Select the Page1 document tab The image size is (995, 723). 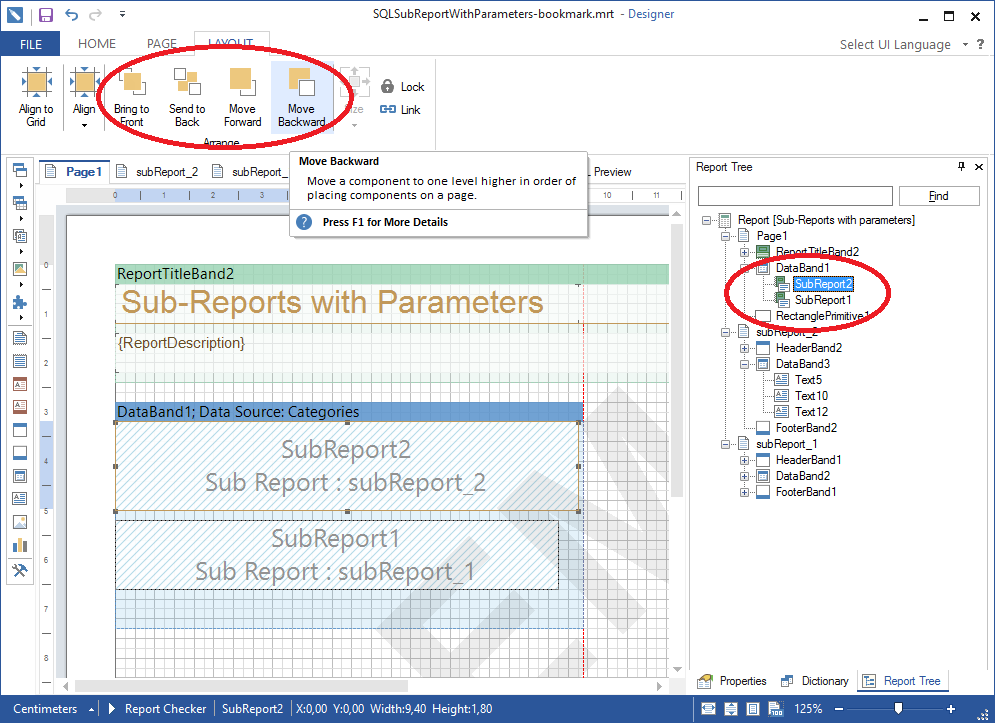click(75, 171)
